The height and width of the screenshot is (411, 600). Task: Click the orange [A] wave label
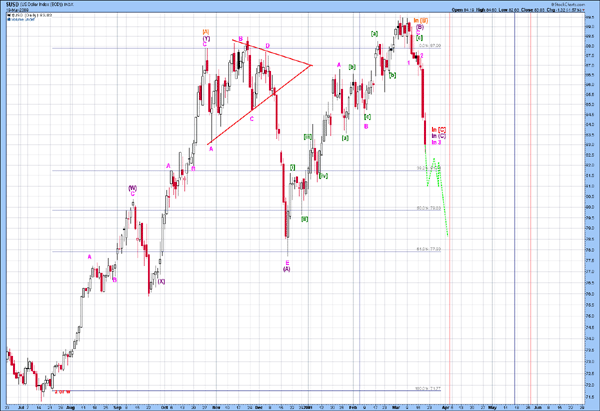[x=206, y=32]
